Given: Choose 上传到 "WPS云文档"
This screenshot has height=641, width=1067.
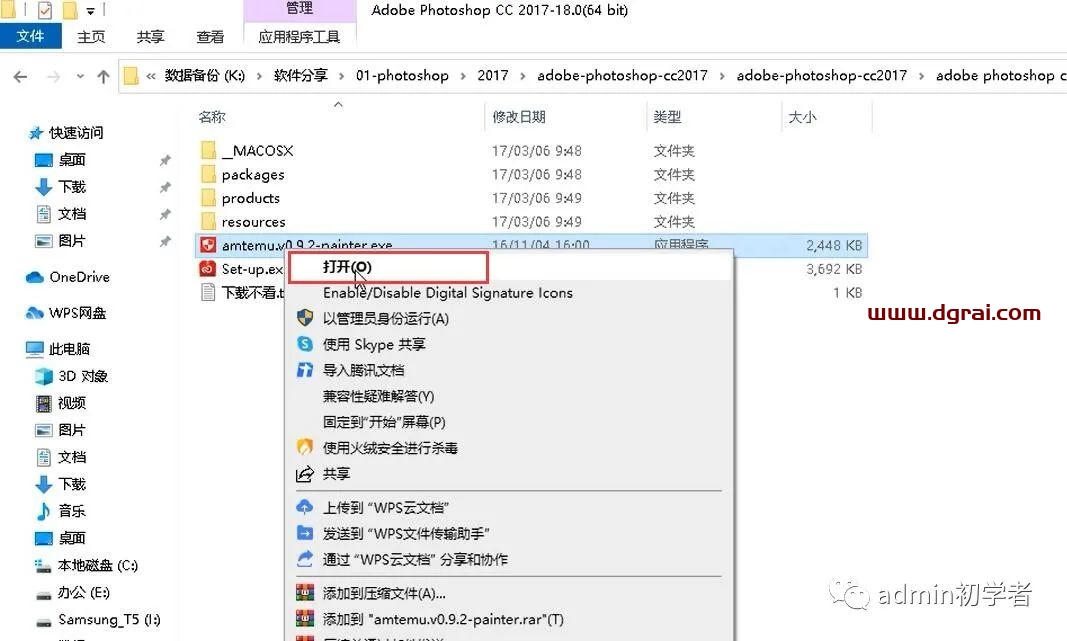Looking at the screenshot, I should (x=385, y=508).
